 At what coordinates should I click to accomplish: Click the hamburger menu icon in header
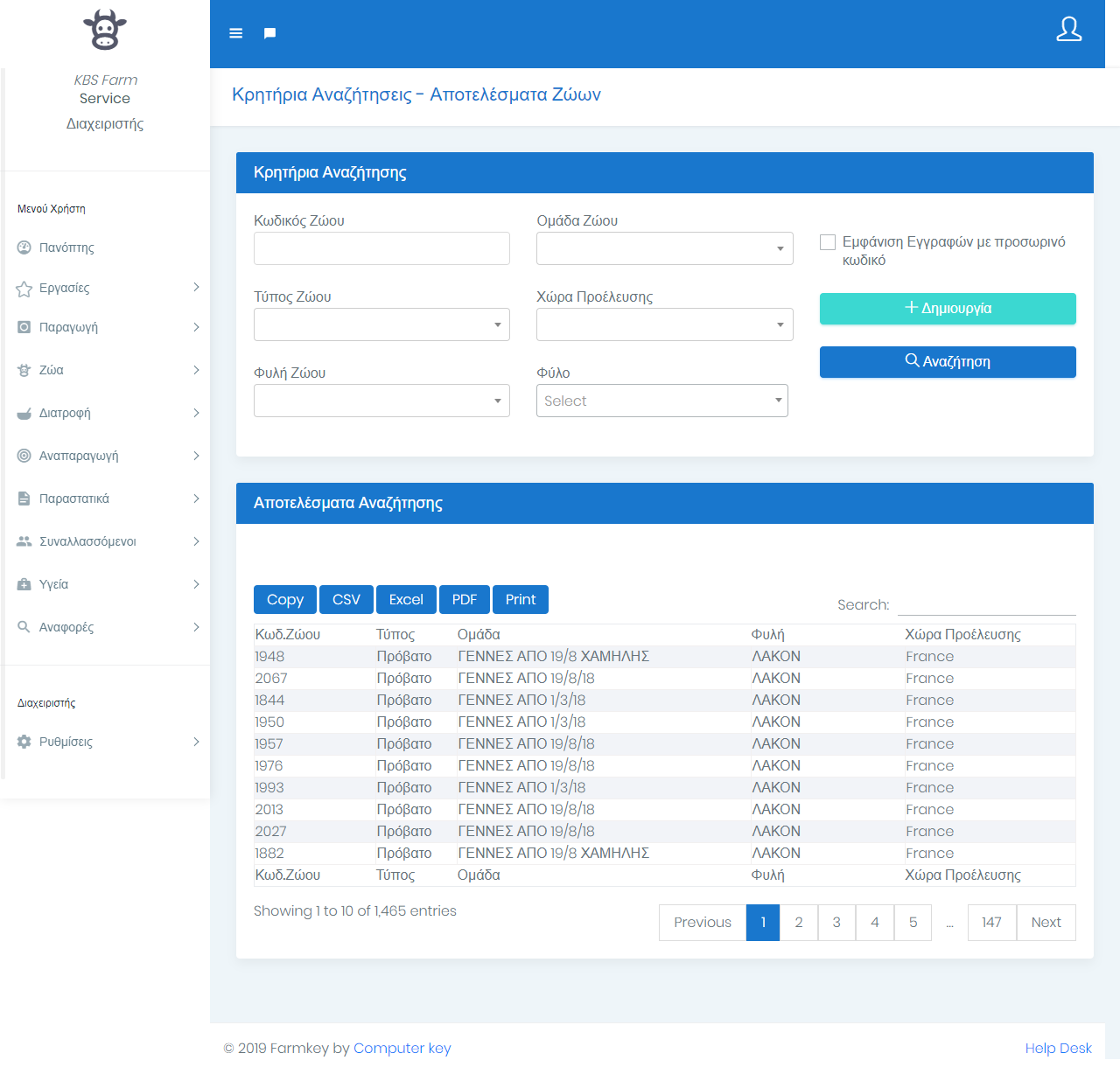pos(235,33)
